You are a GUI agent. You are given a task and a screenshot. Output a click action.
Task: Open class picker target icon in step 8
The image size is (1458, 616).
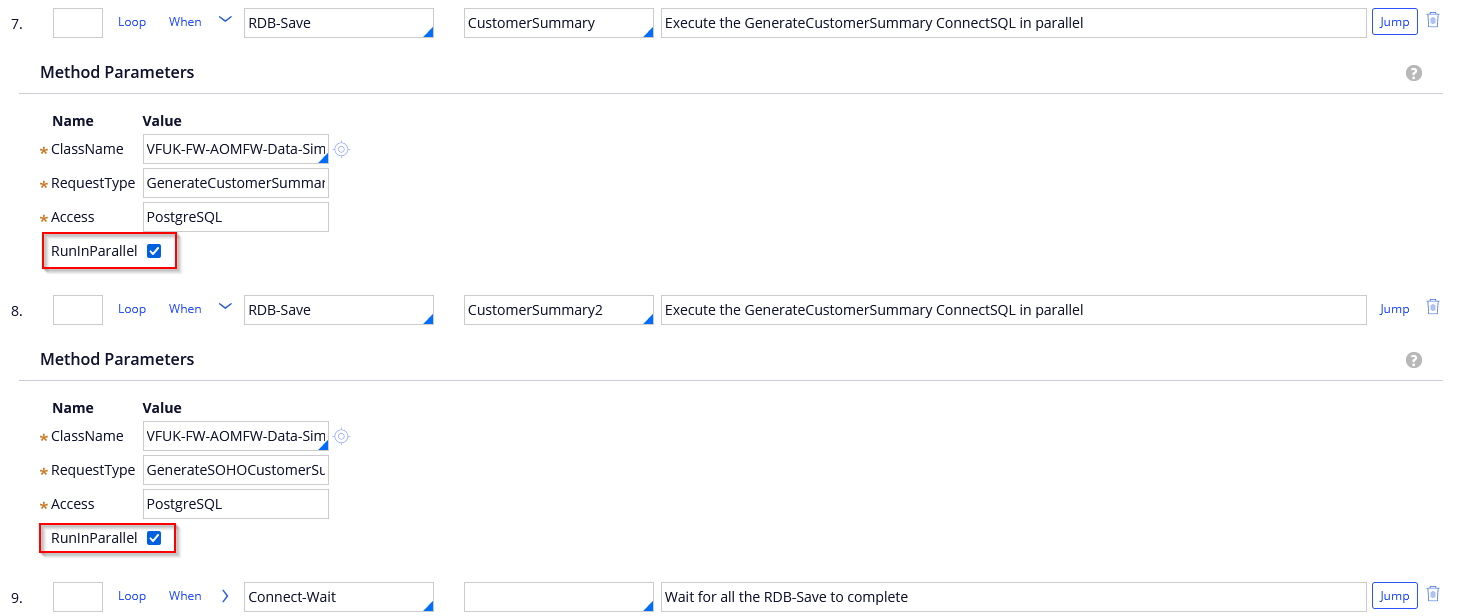click(341, 437)
